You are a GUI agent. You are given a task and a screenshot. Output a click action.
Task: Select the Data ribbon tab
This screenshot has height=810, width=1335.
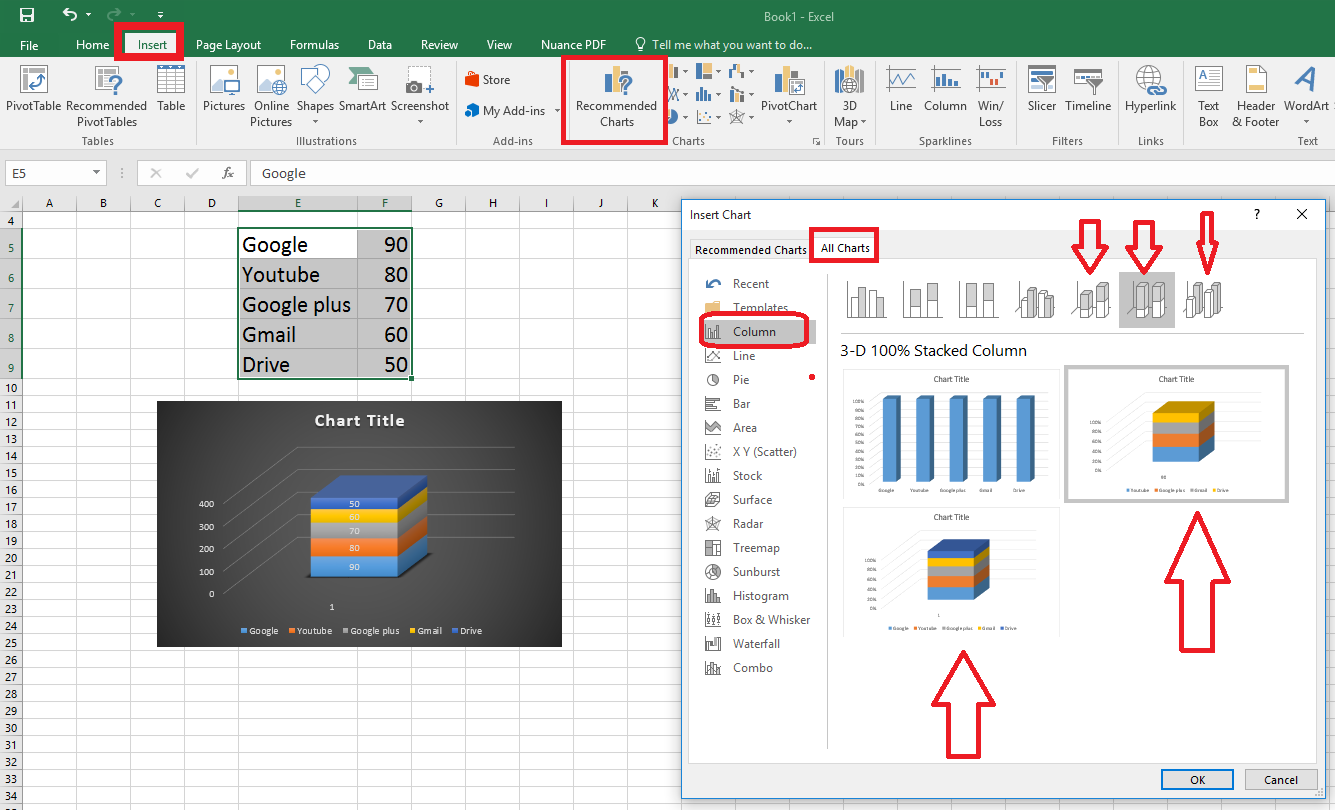[379, 45]
